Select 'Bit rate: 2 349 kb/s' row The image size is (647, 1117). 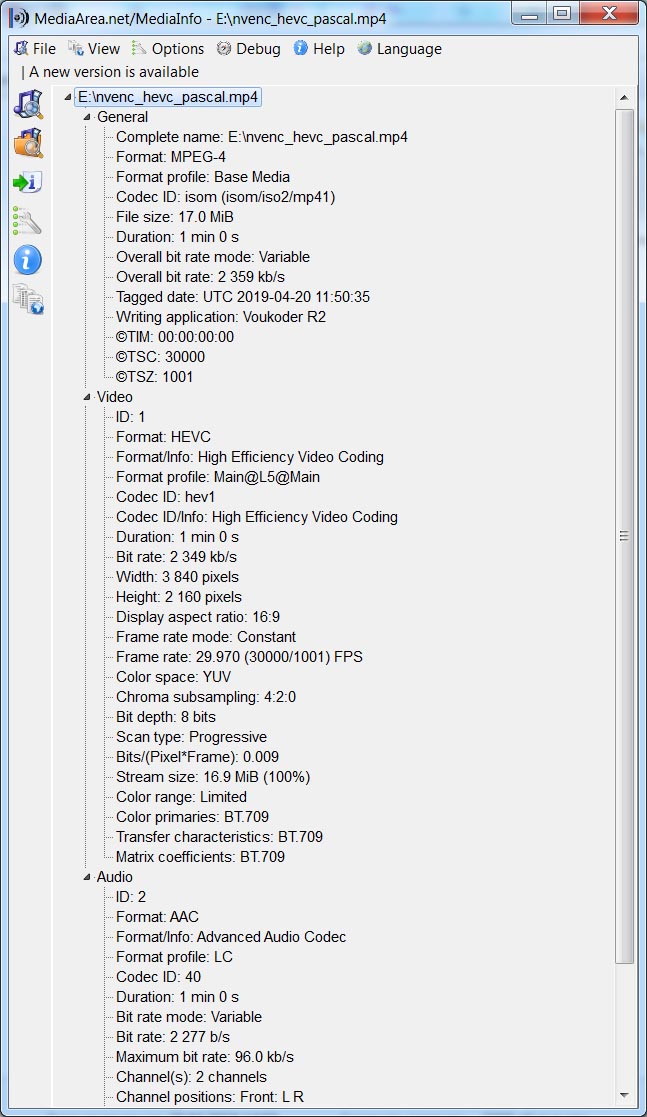tap(176, 556)
